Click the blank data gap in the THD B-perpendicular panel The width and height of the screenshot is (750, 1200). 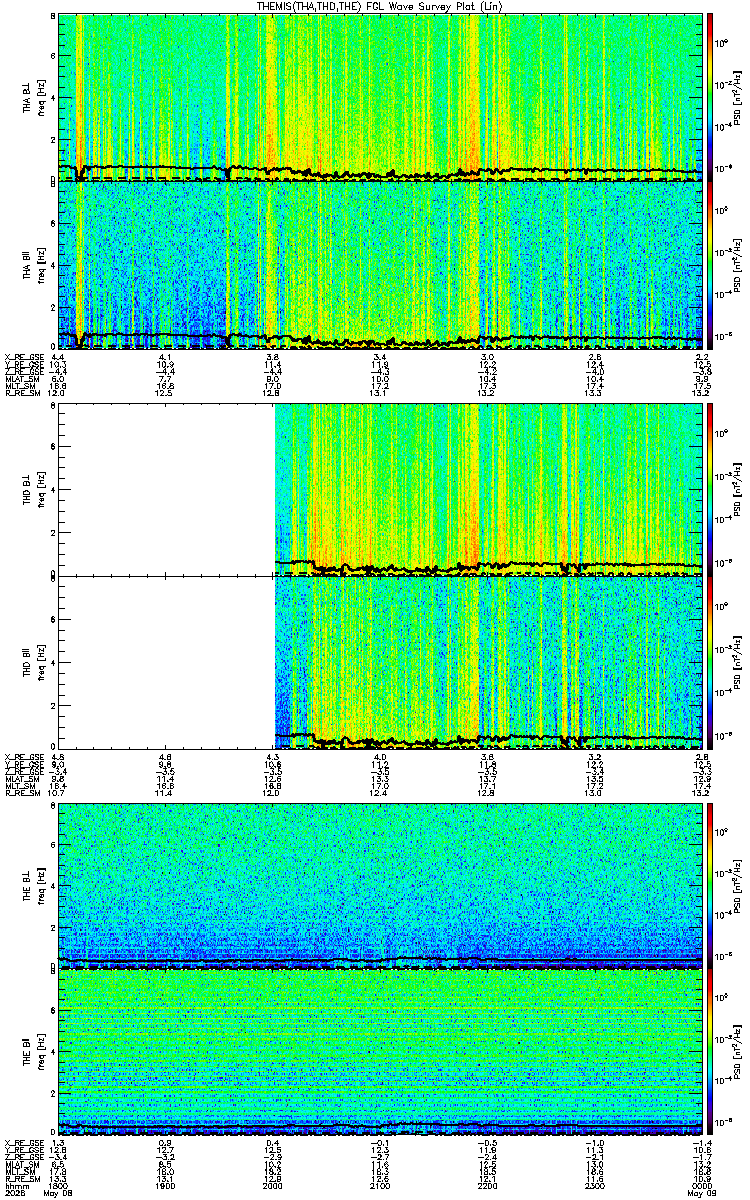(x=167, y=492)
